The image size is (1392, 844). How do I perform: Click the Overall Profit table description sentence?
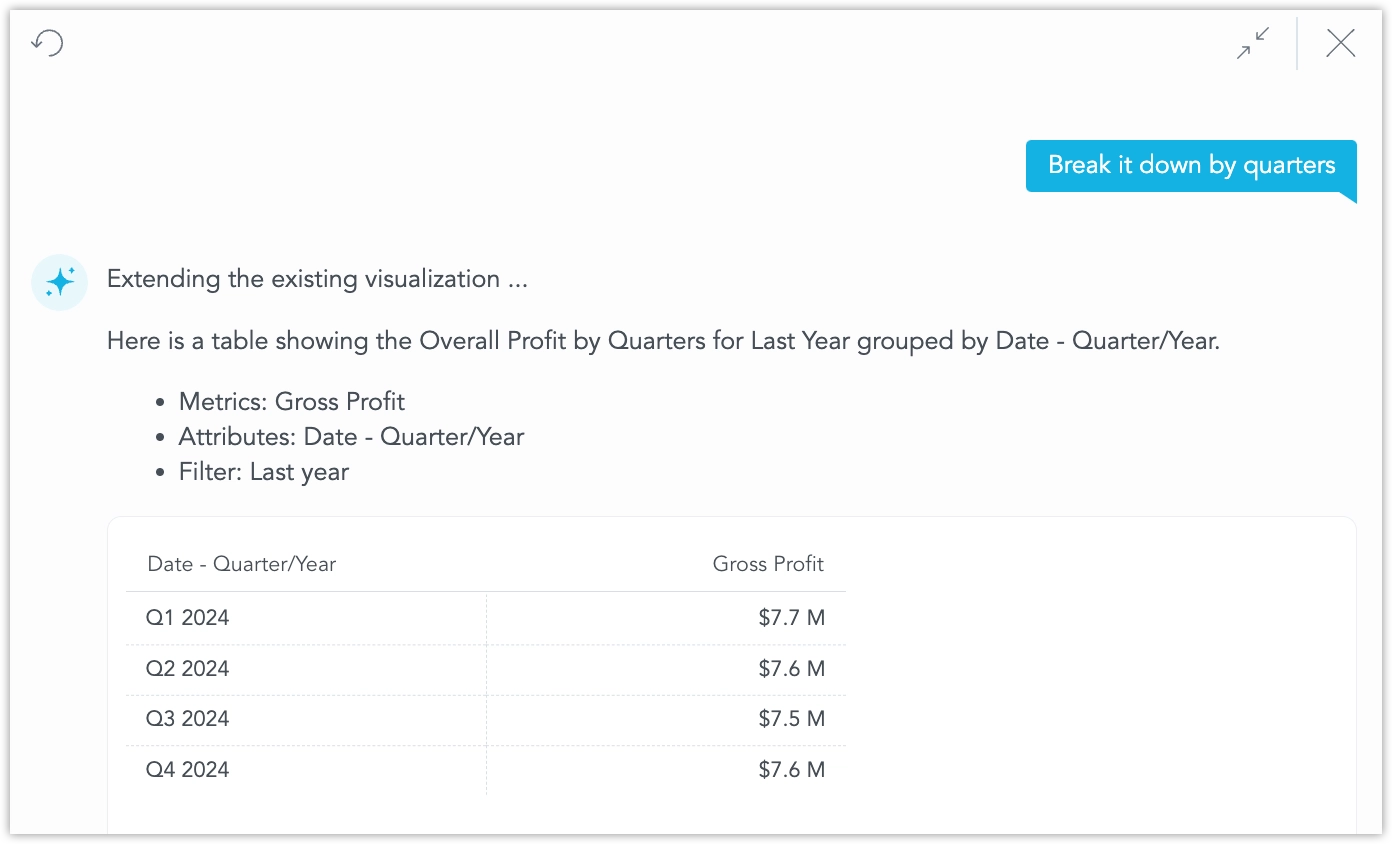pos(663,341)
